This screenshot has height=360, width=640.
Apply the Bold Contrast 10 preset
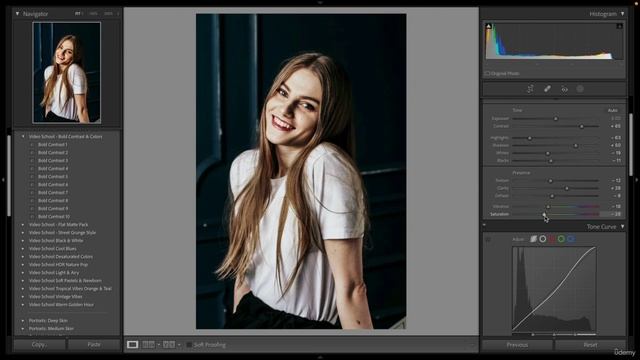click(x=54, y=216)
